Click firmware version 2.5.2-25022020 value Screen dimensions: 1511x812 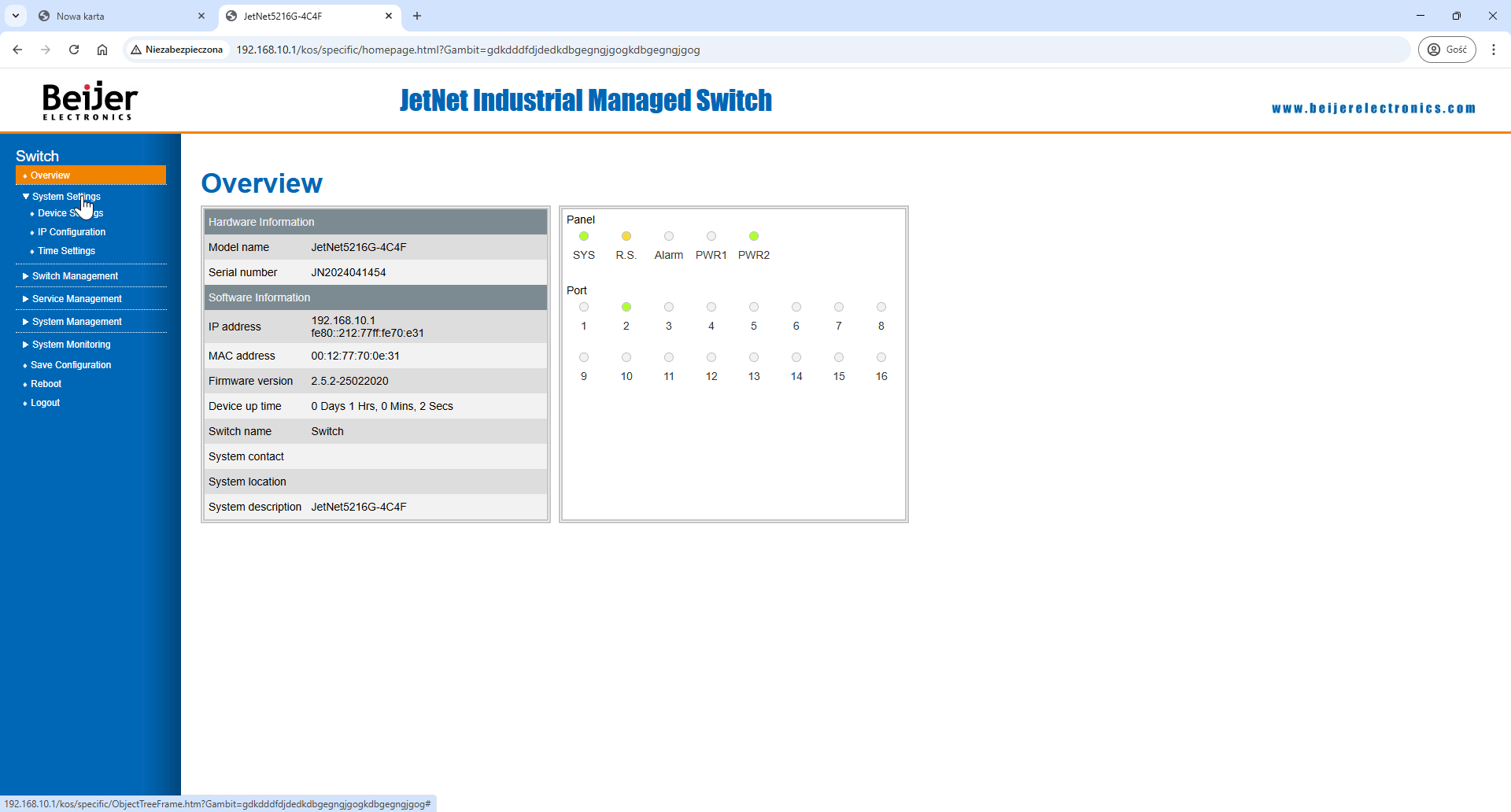(349, 381)
